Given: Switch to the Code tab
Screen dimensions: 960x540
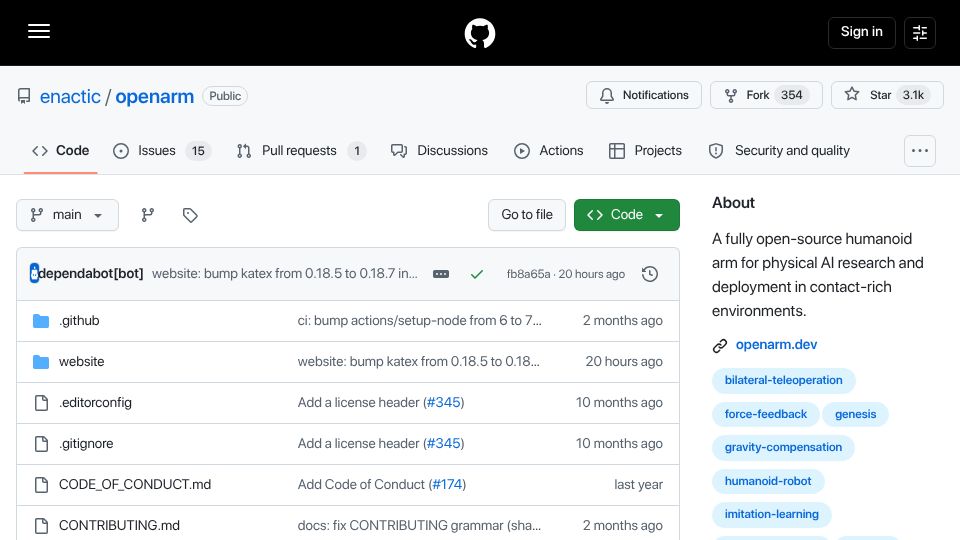Looking at the screenshot, I should pyautogui.click(x=61, y=151).
